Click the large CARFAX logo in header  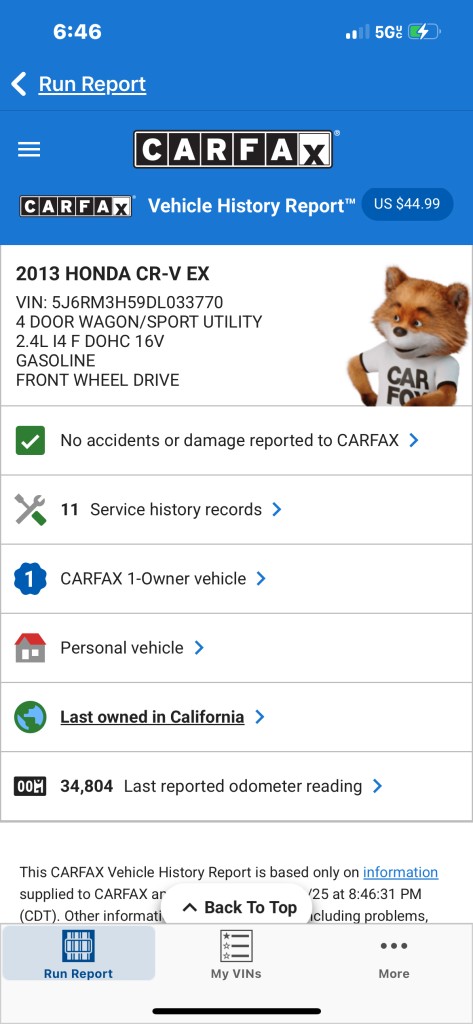point(233,150)
